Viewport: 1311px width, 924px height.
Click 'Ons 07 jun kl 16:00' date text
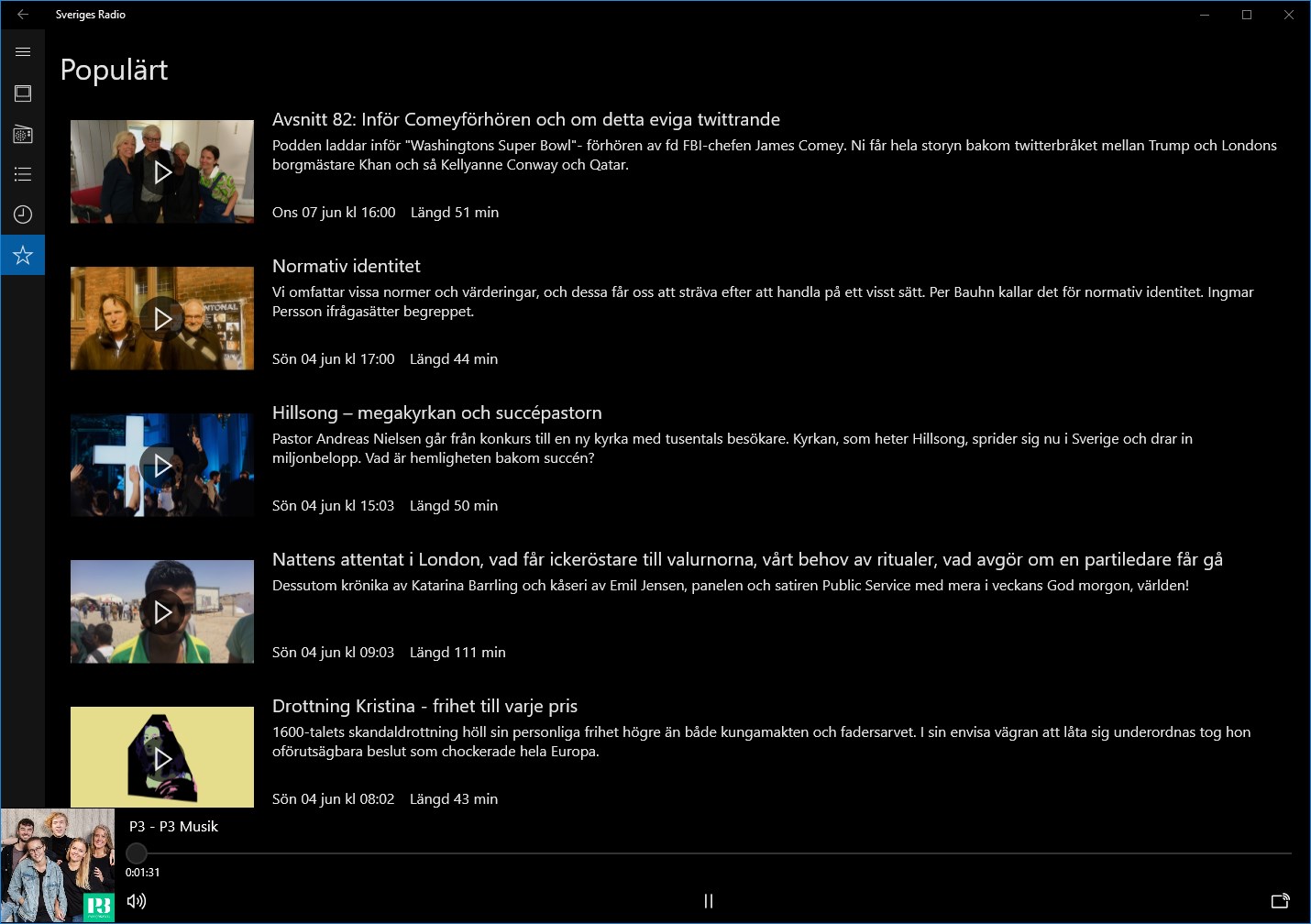point(334,212)
